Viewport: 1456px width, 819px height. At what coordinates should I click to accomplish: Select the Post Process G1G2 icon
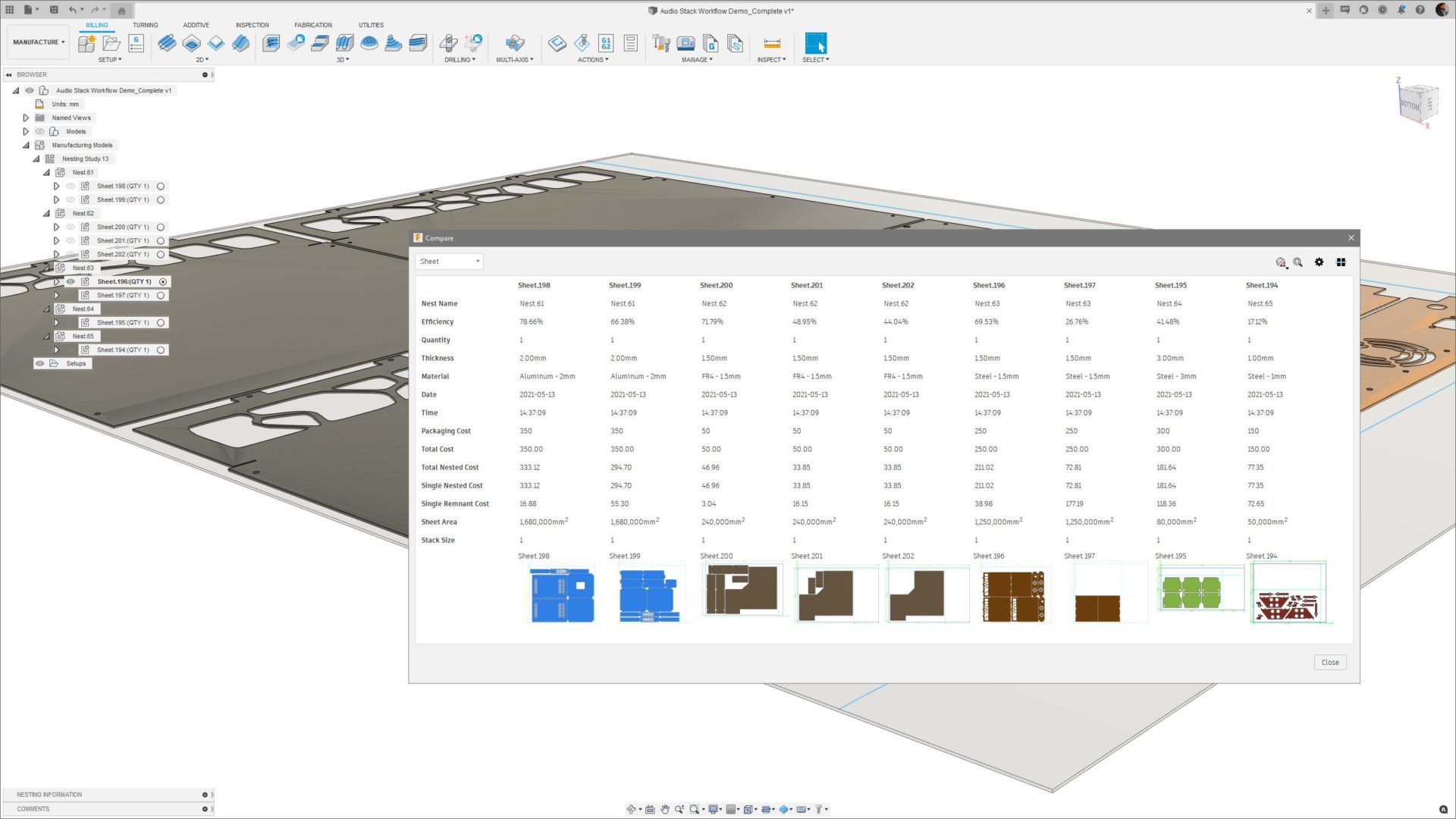pyautogui.click(x=606, y=43)
